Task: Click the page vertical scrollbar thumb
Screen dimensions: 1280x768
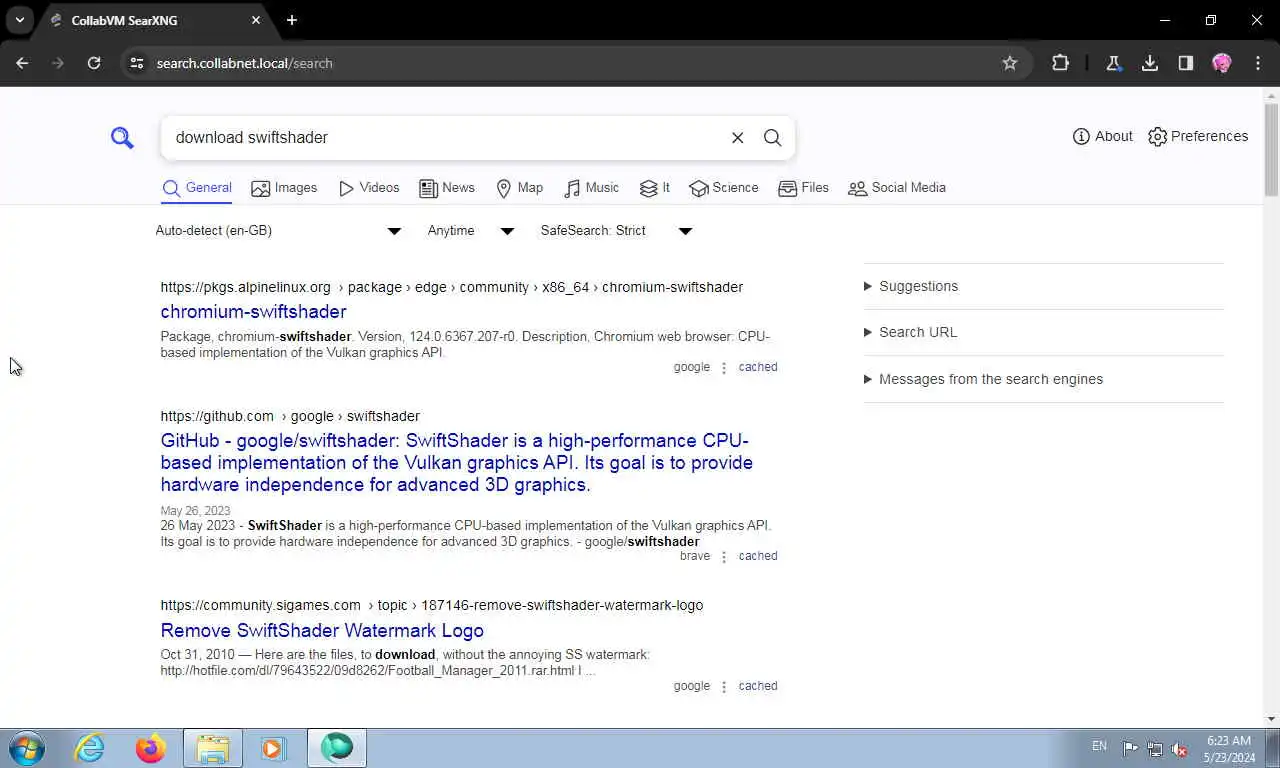Action: 1271,149
